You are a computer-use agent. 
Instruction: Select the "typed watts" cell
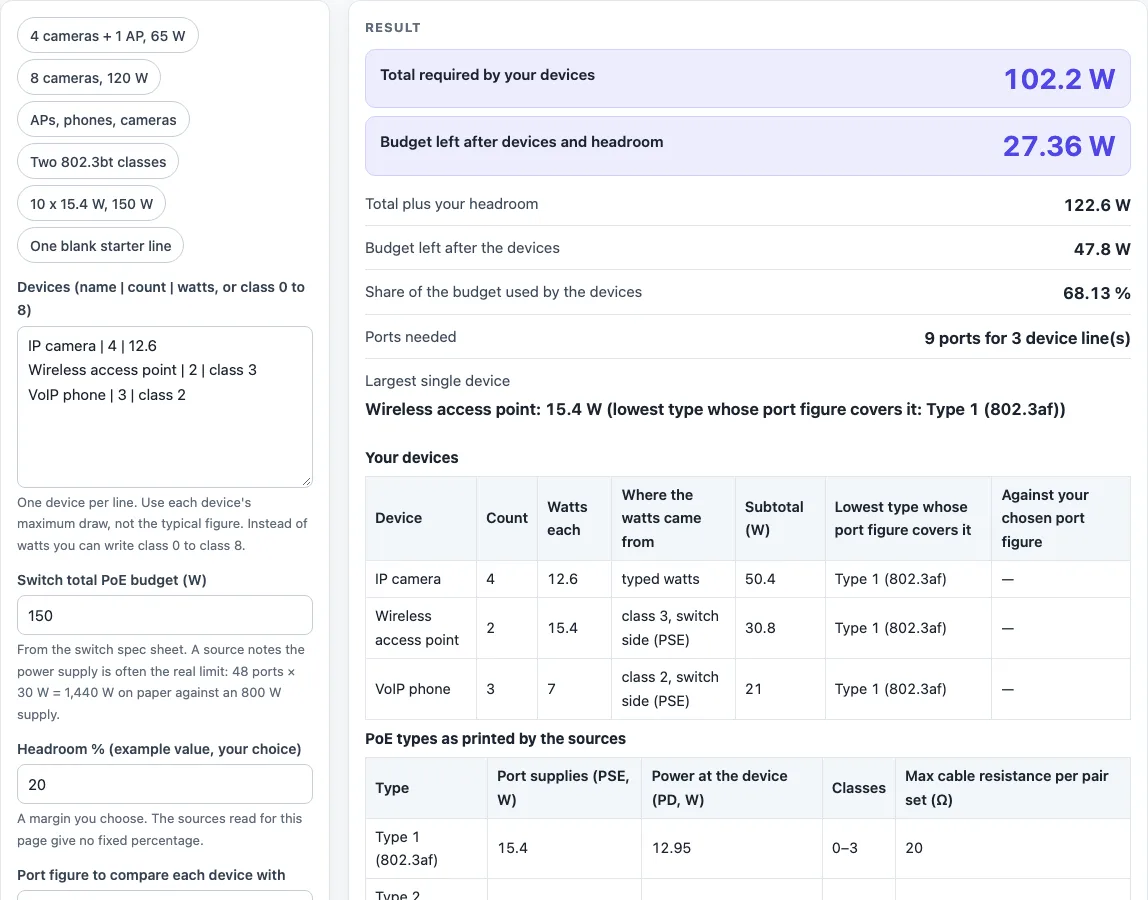pos(673,579)
